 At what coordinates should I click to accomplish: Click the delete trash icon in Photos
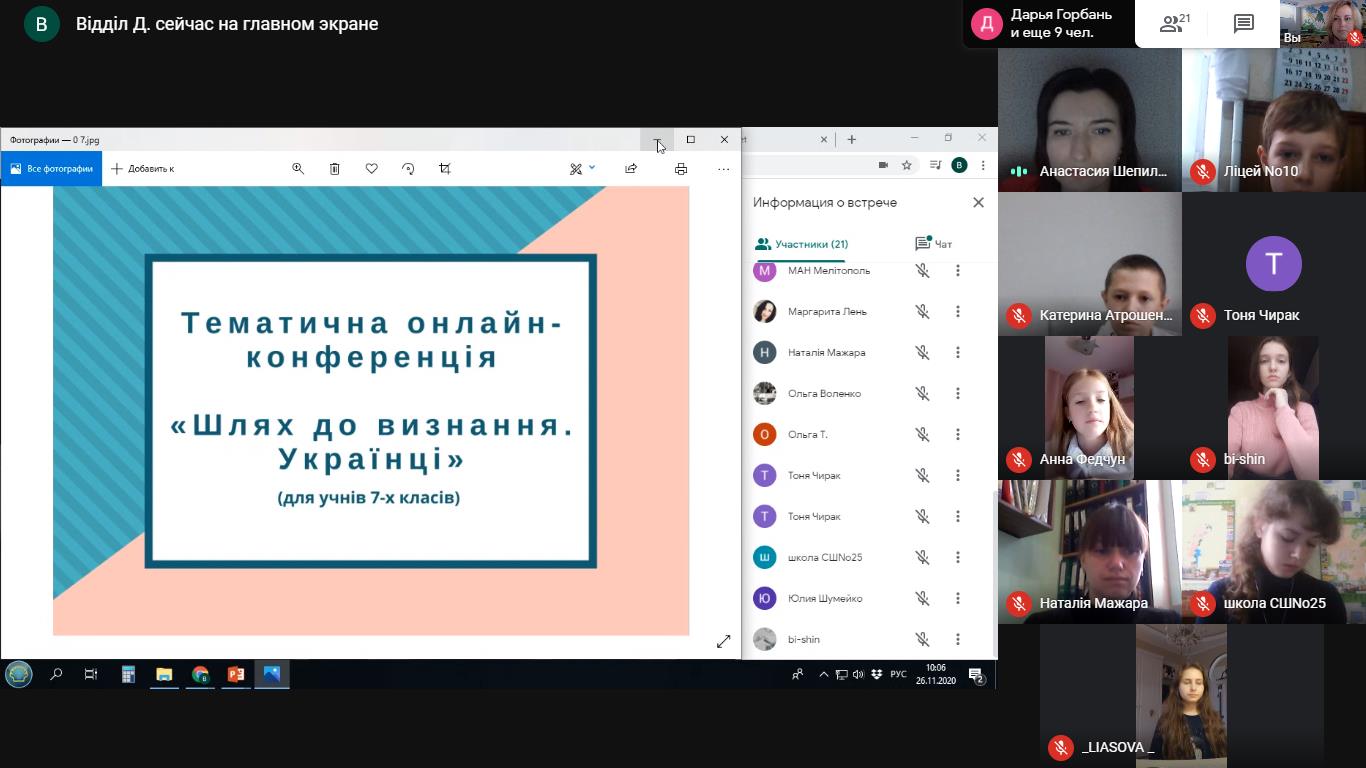335,169
